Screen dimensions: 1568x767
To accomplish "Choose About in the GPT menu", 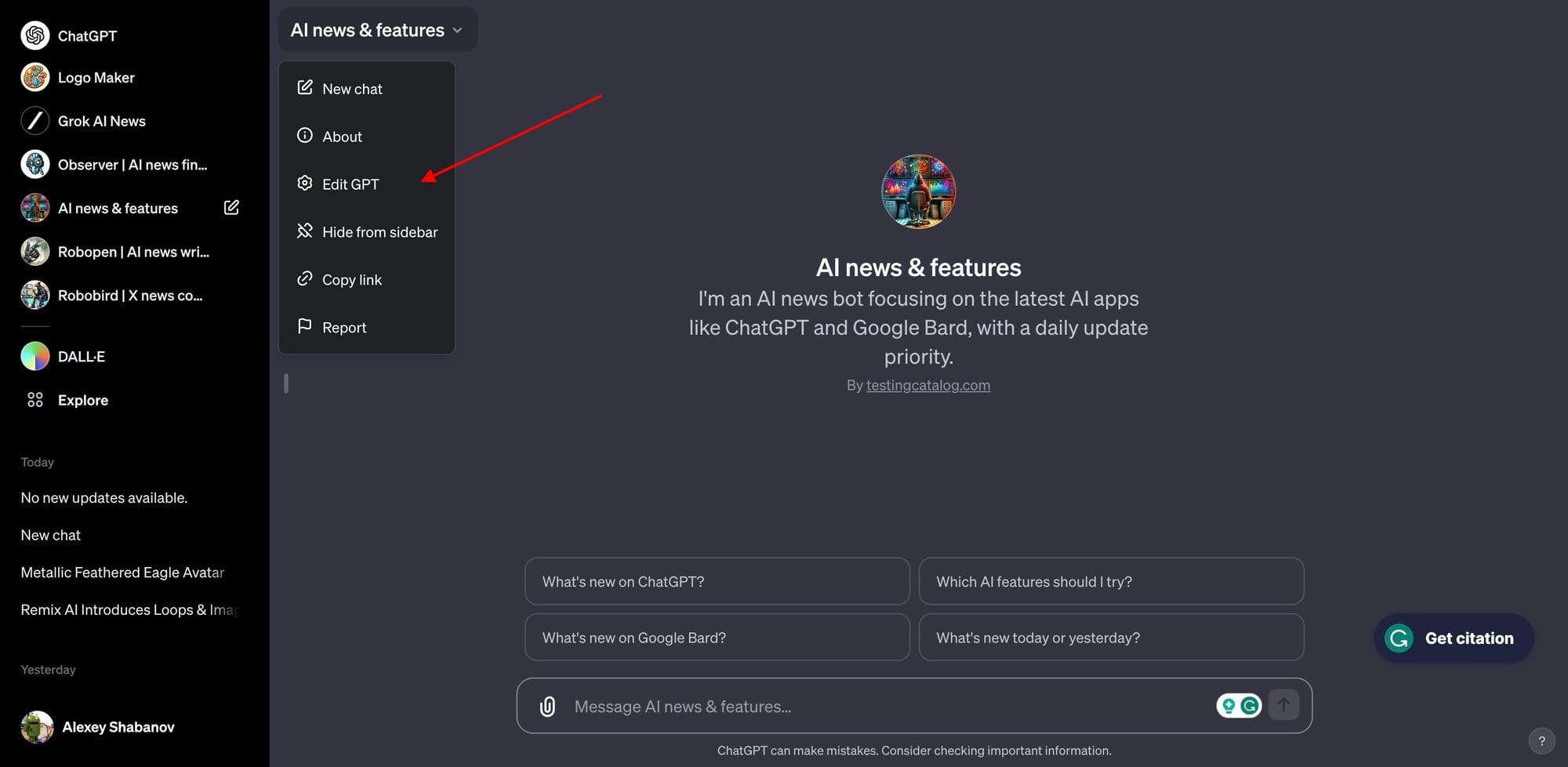I will (x=367, y=136).
